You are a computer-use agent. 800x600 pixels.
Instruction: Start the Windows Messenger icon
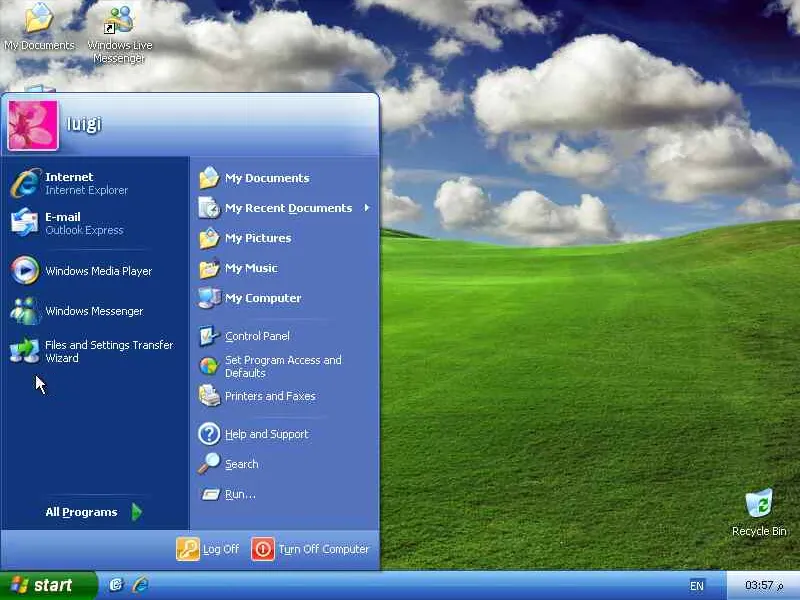(24, 310)
